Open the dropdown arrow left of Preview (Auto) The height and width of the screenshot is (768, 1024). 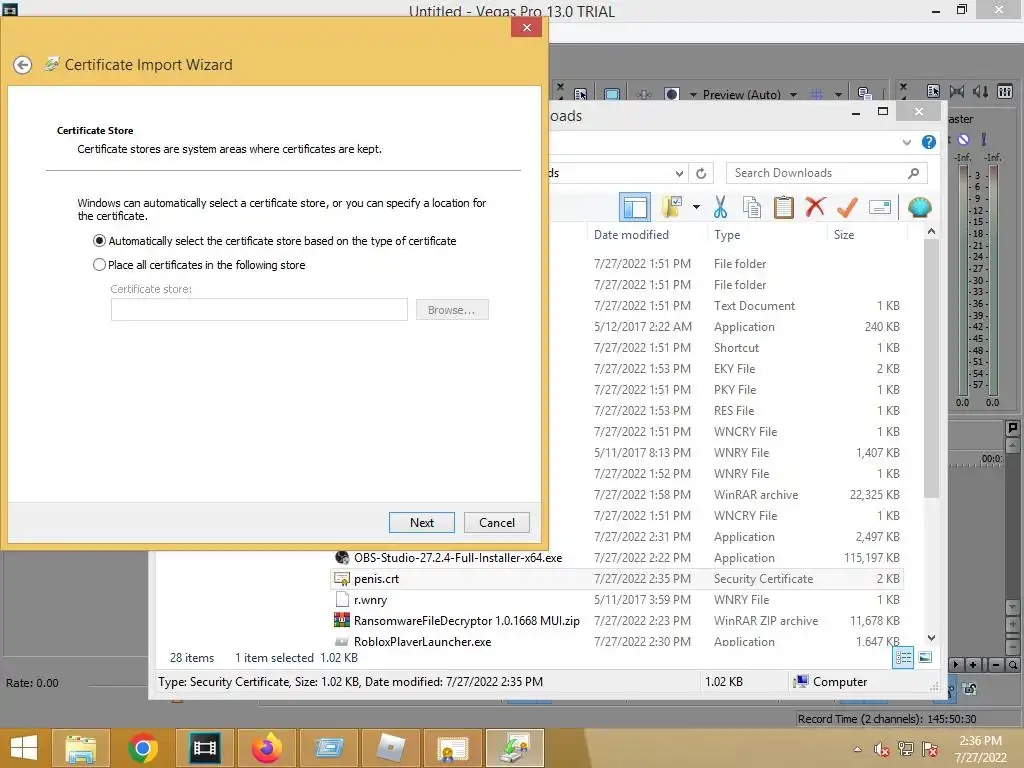693,95
